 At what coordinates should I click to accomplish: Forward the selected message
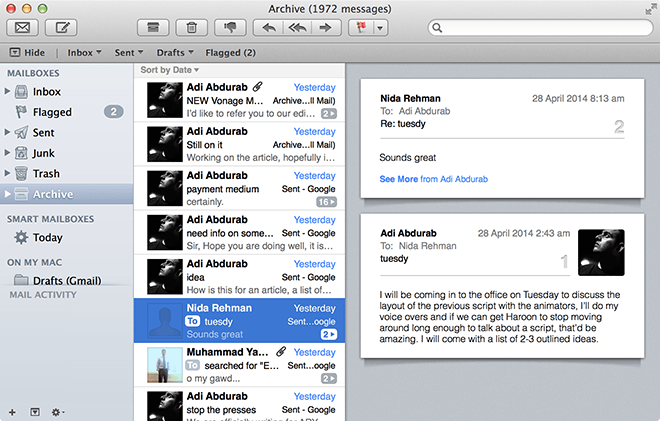323,27
